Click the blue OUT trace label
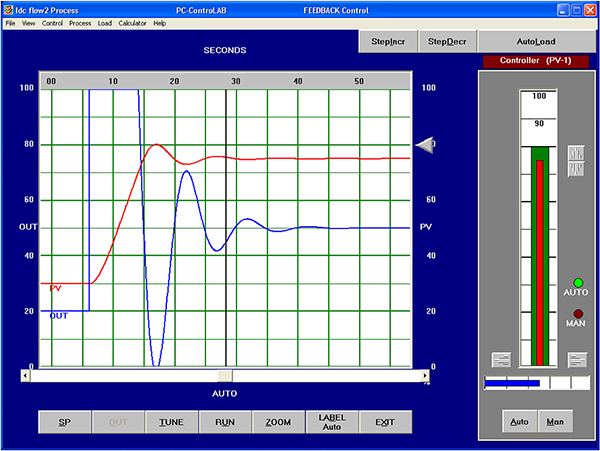 (x=59, y=316)
